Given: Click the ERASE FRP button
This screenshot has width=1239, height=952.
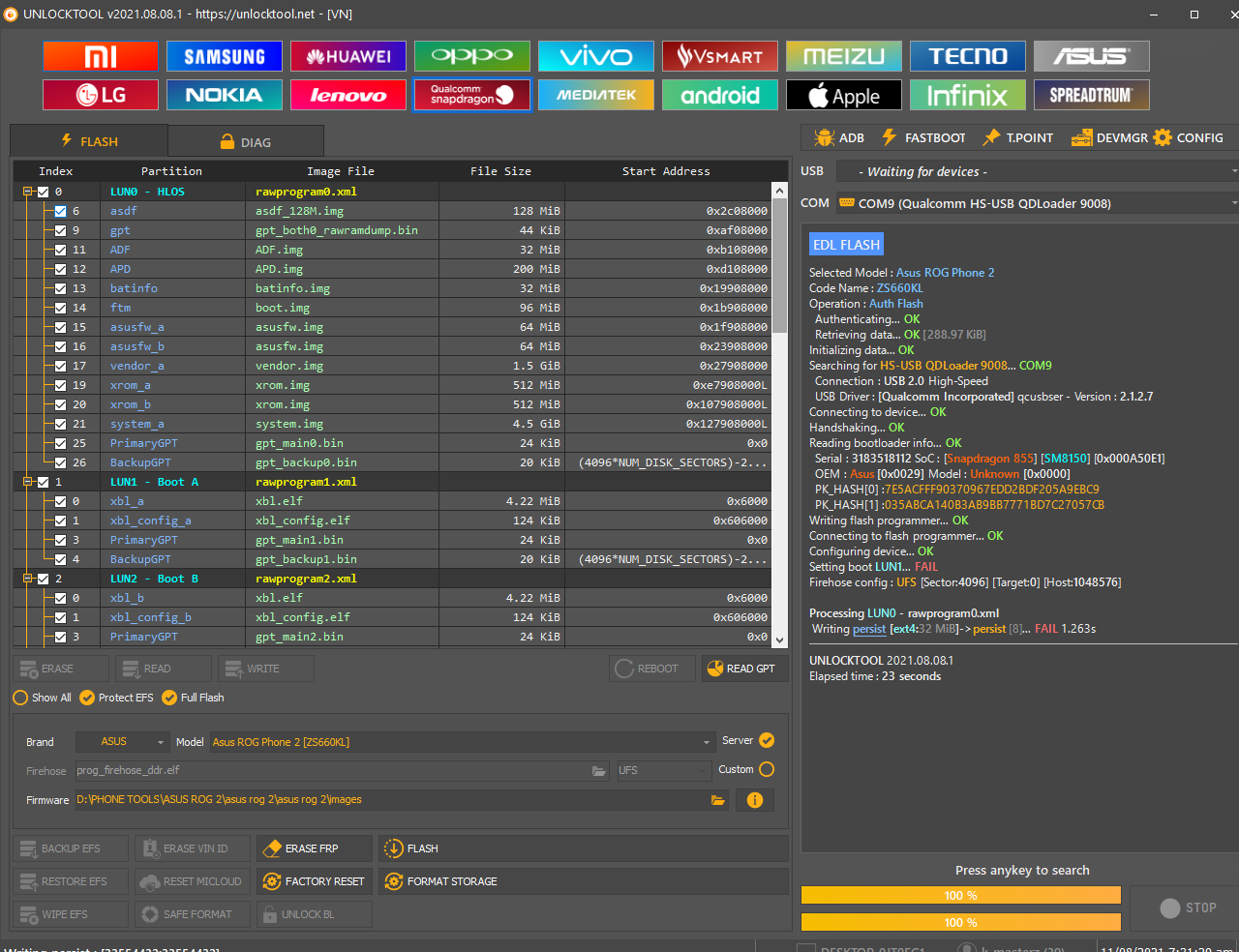Looking at the screenshot, I should (315, 848).
